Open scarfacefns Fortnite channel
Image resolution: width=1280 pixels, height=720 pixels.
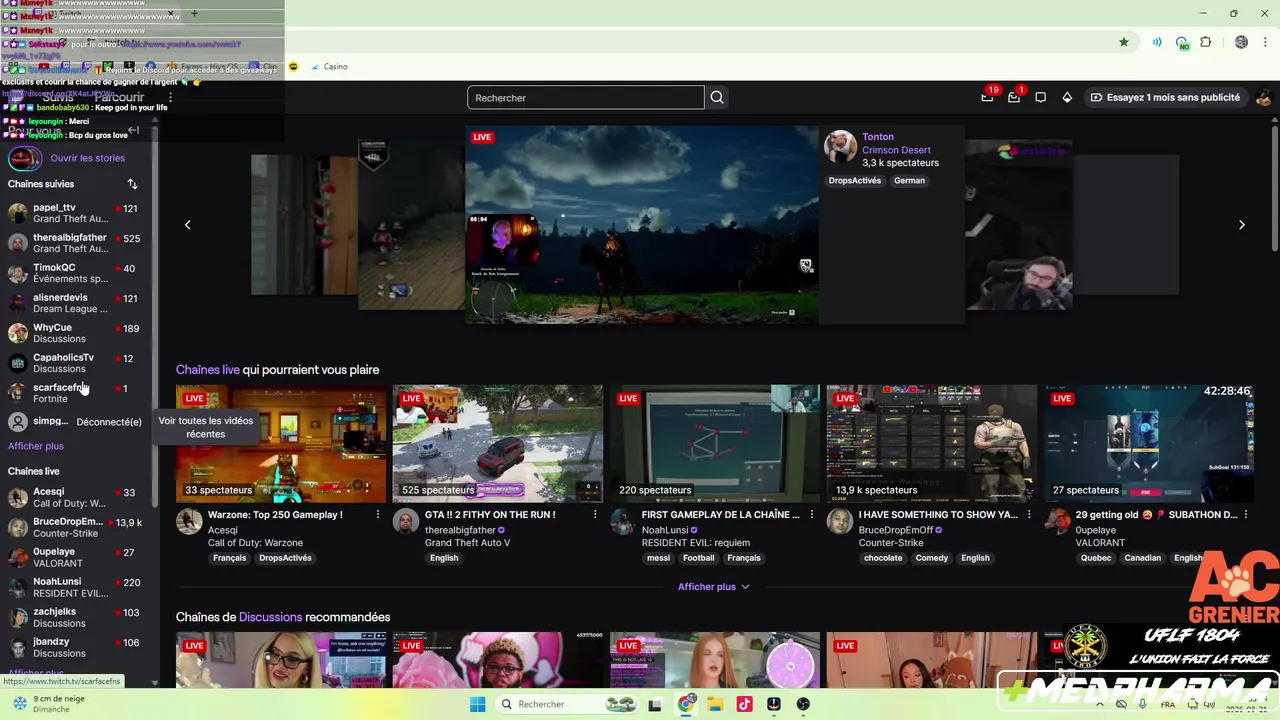tap(76, 393)
